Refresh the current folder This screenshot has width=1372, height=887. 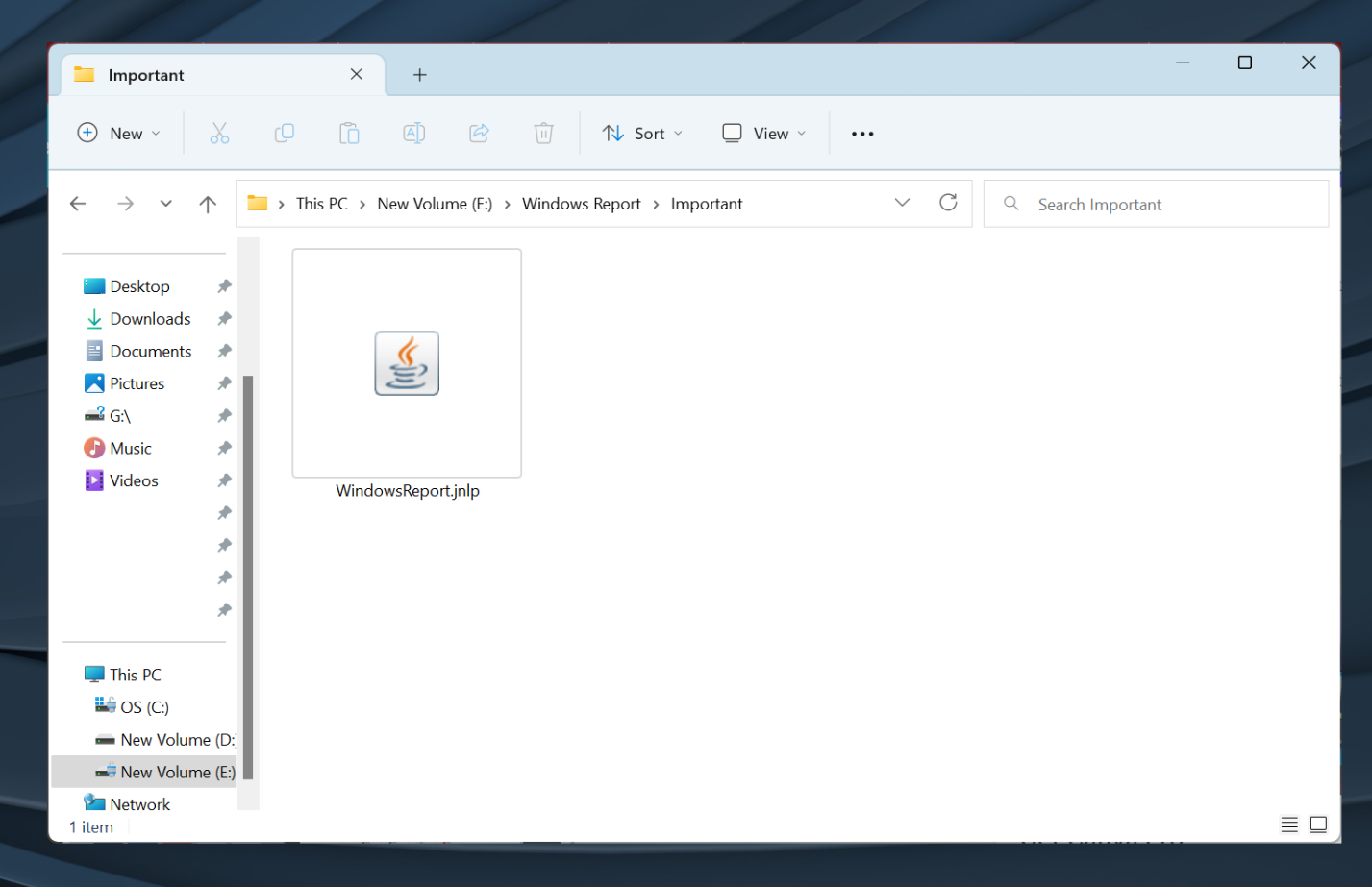click(948, 203)
